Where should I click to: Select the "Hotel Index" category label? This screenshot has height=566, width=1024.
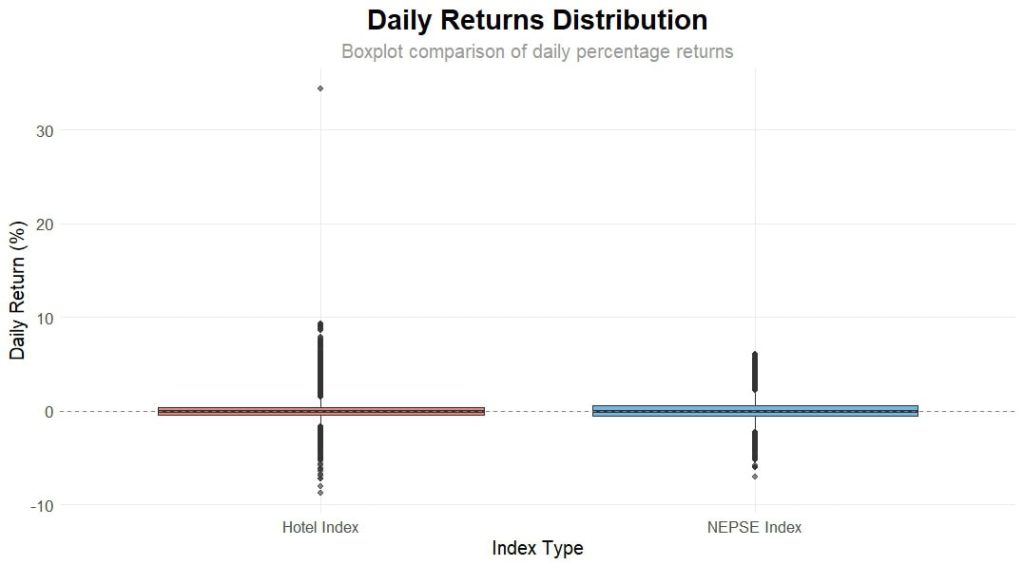pyautogui.click(x=320, y=526)
